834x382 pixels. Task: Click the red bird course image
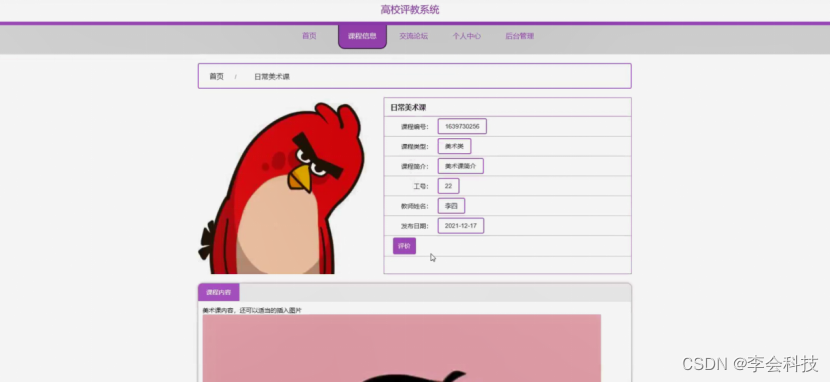(x=281, y=187)
